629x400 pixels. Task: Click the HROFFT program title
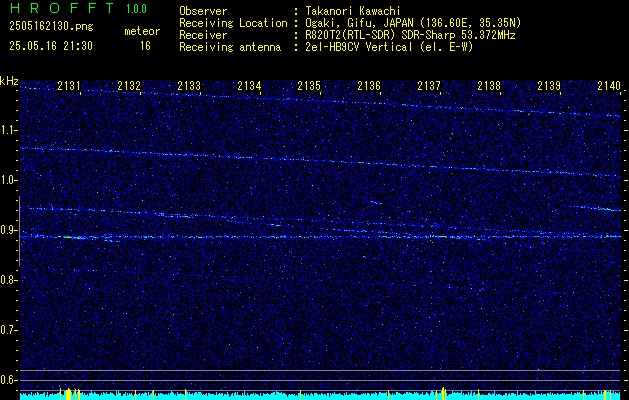click(62, 8)
